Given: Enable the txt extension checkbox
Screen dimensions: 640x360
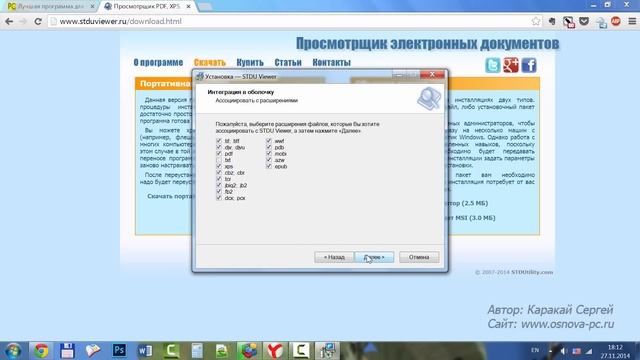Looking at the screenshot, I should [x=219, y=160].
